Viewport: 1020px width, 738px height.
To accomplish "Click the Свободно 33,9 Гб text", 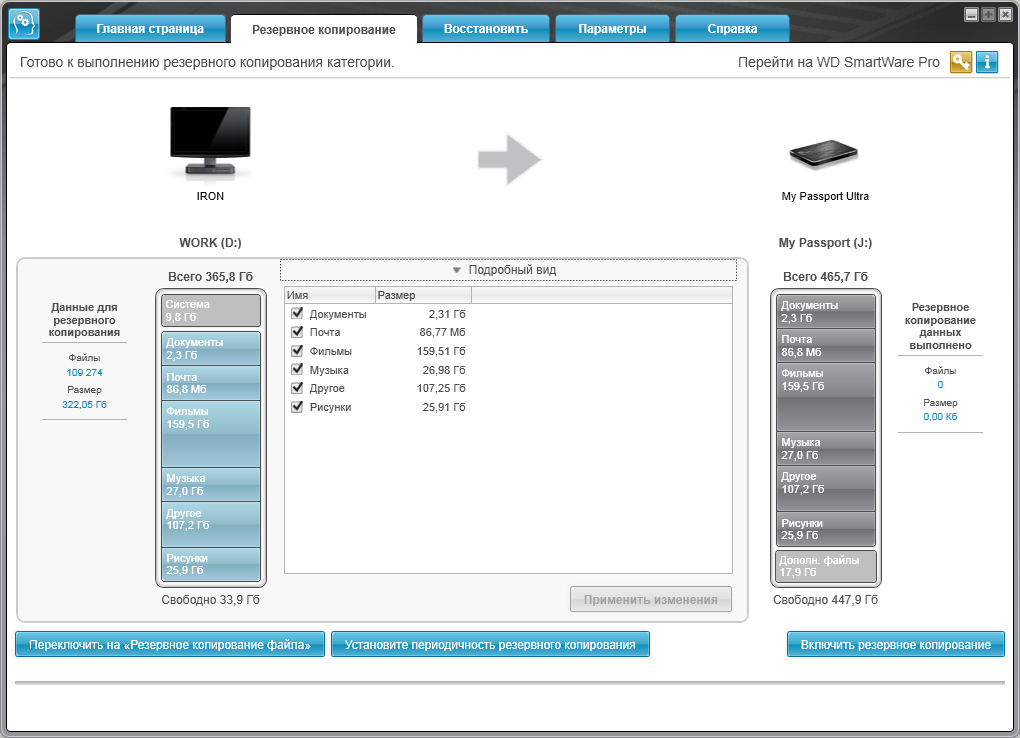I will pos(210,599).
